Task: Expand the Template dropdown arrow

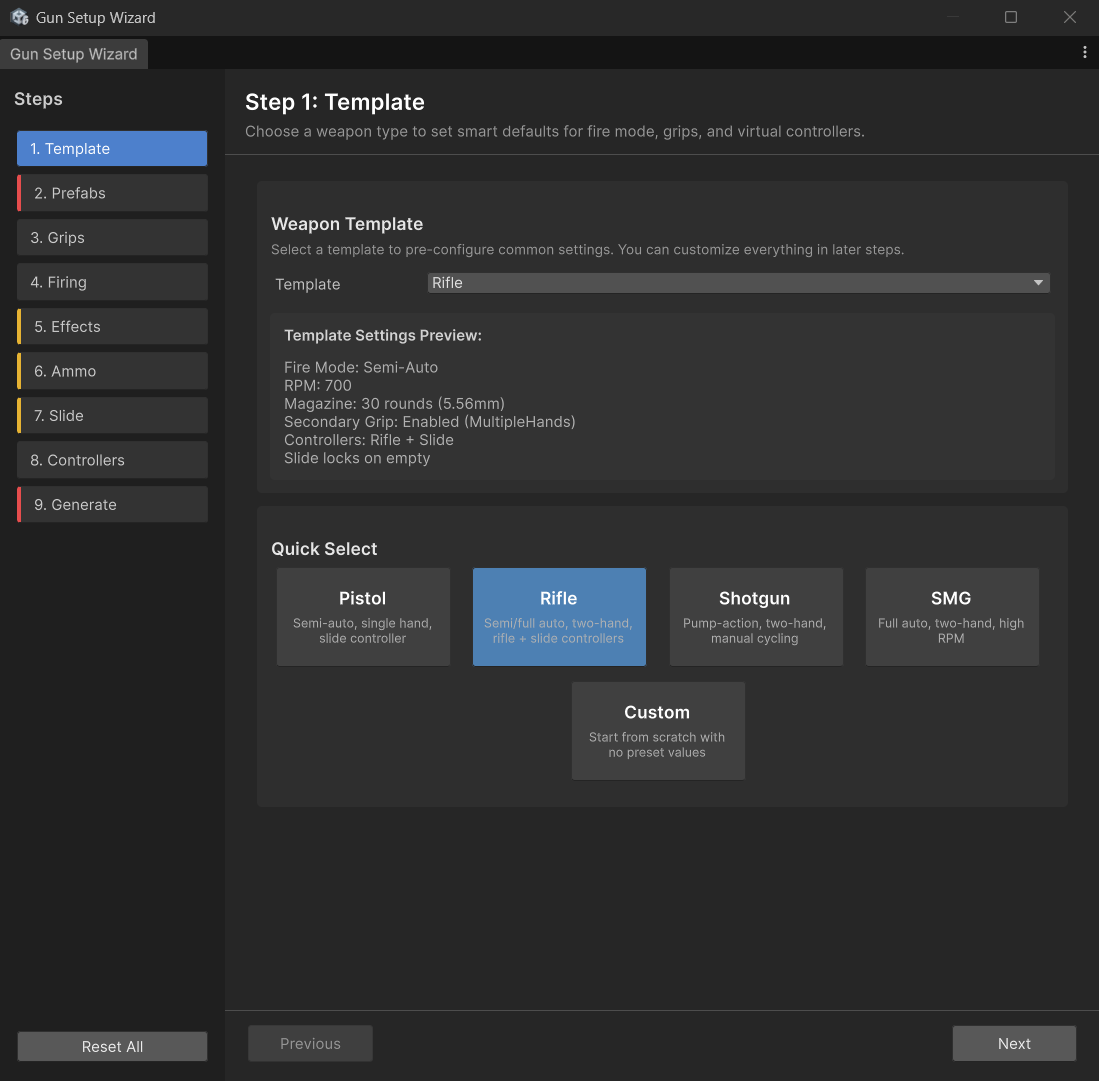Action: [1038, 283]
